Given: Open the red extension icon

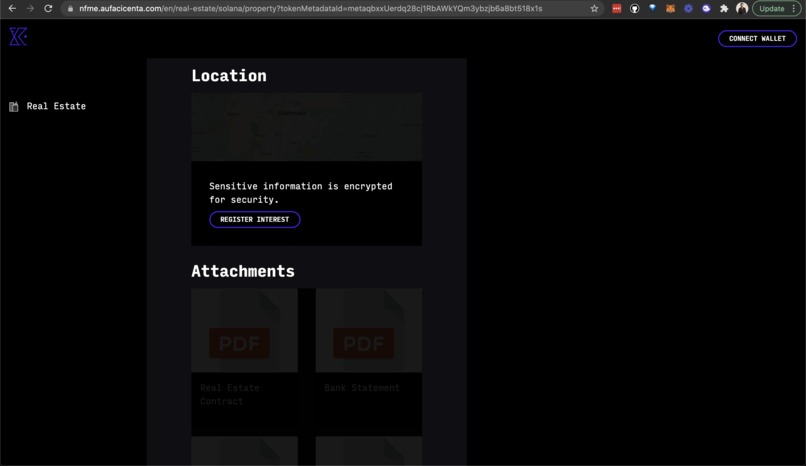Looking at the screenshot, I should point(616,8).
